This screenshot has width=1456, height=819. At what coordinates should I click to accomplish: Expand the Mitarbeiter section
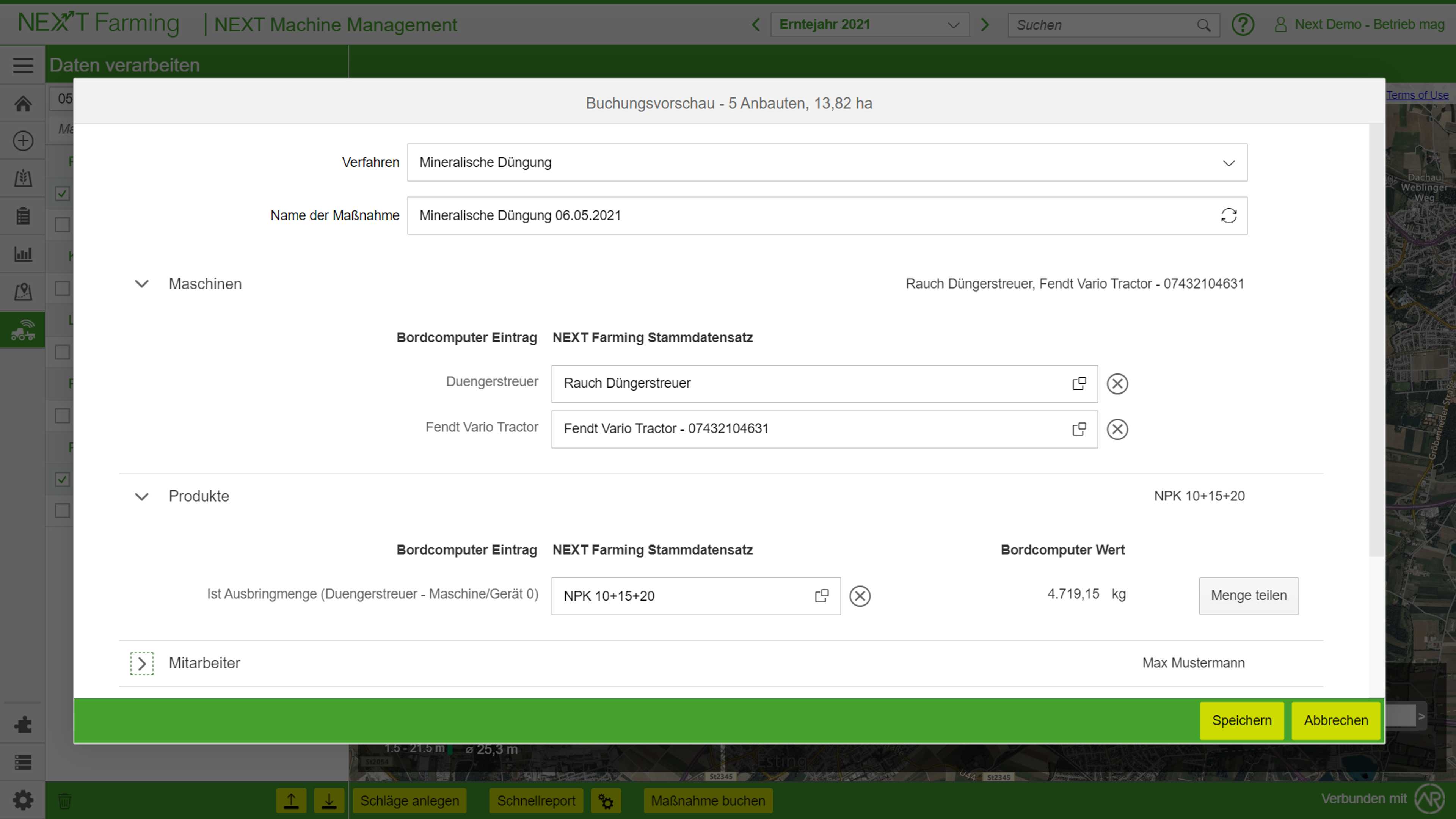point(142,664)
